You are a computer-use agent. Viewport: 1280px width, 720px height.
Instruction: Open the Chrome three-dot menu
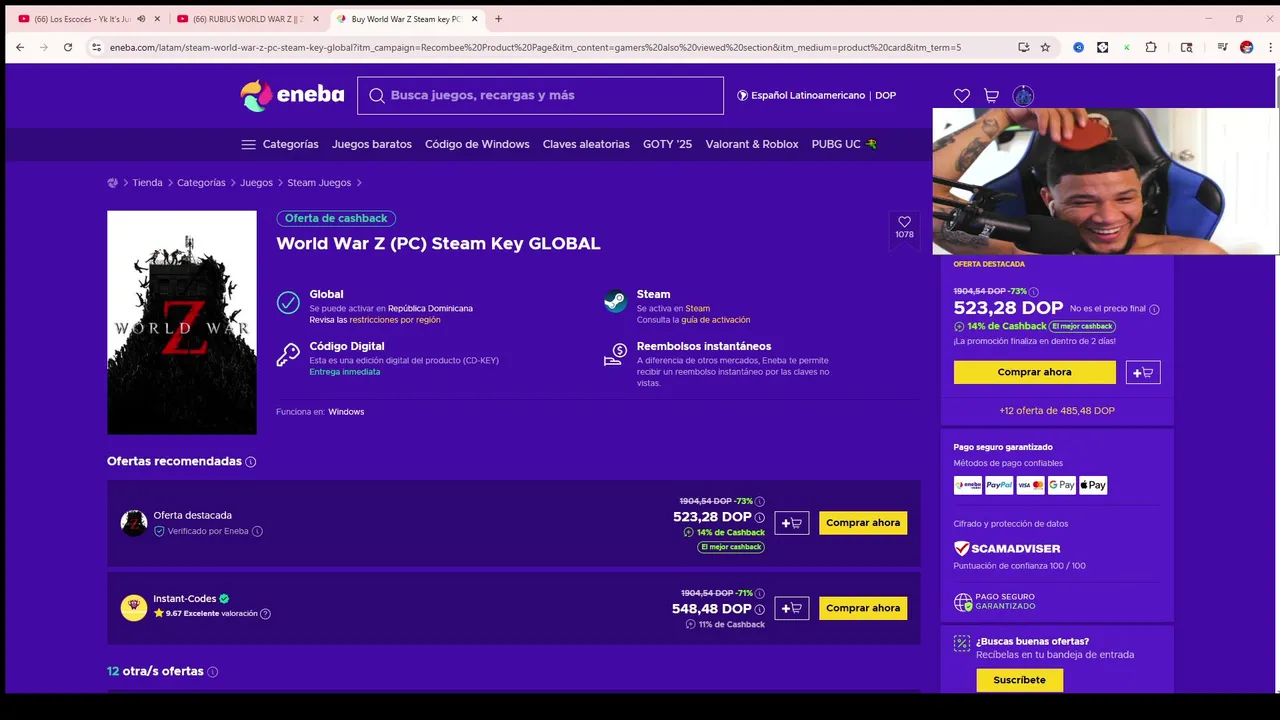[1269, 47]
